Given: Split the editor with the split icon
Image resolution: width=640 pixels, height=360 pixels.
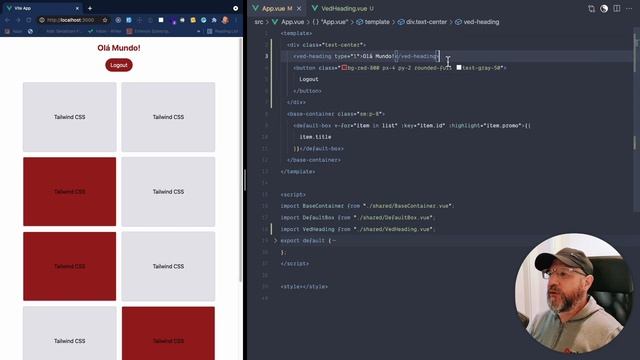Looking at the screenshot, I should (x=617, y=9).
